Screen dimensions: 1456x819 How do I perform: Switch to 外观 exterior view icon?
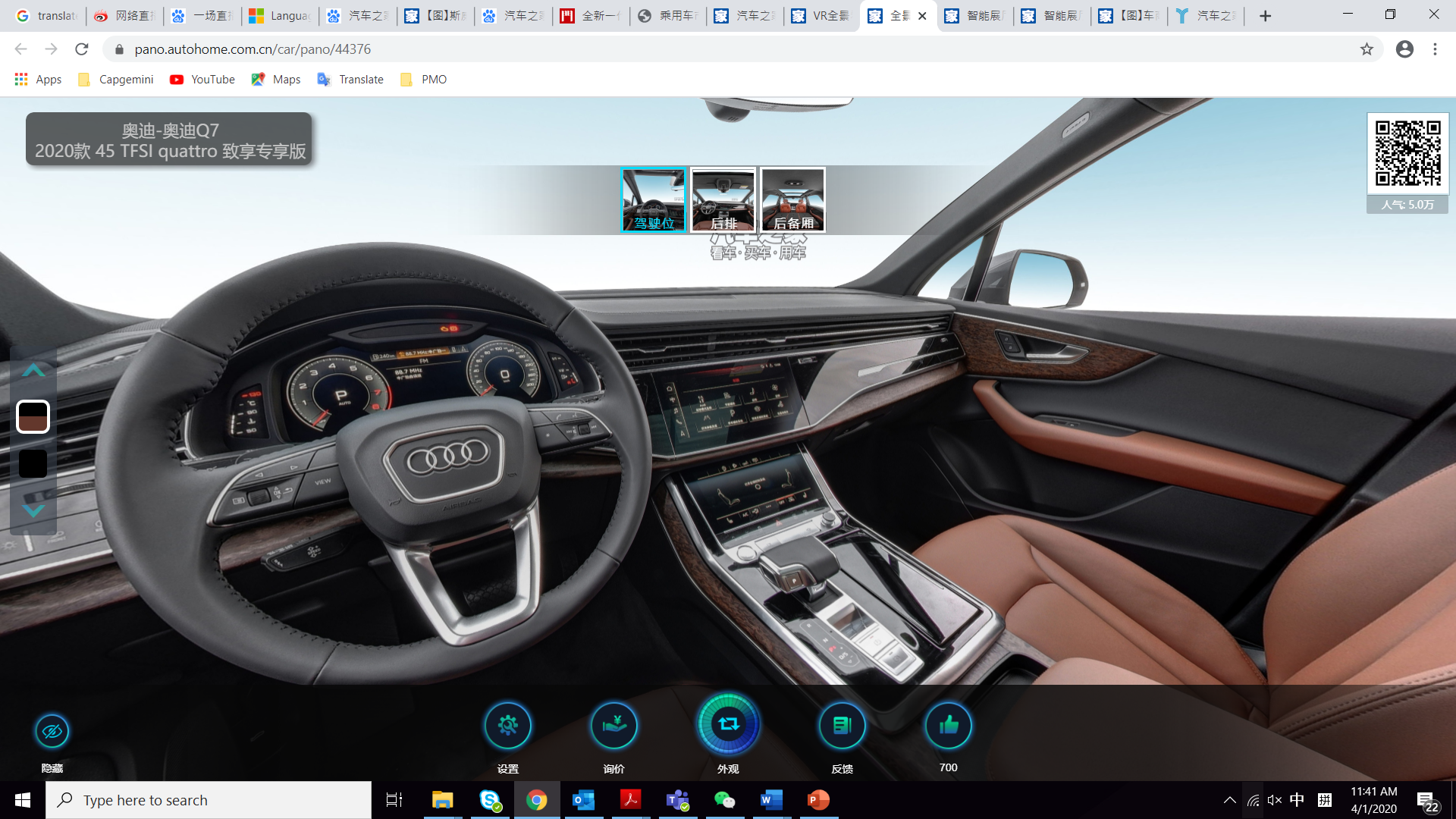pyautogui.click(x=728, y=724)
